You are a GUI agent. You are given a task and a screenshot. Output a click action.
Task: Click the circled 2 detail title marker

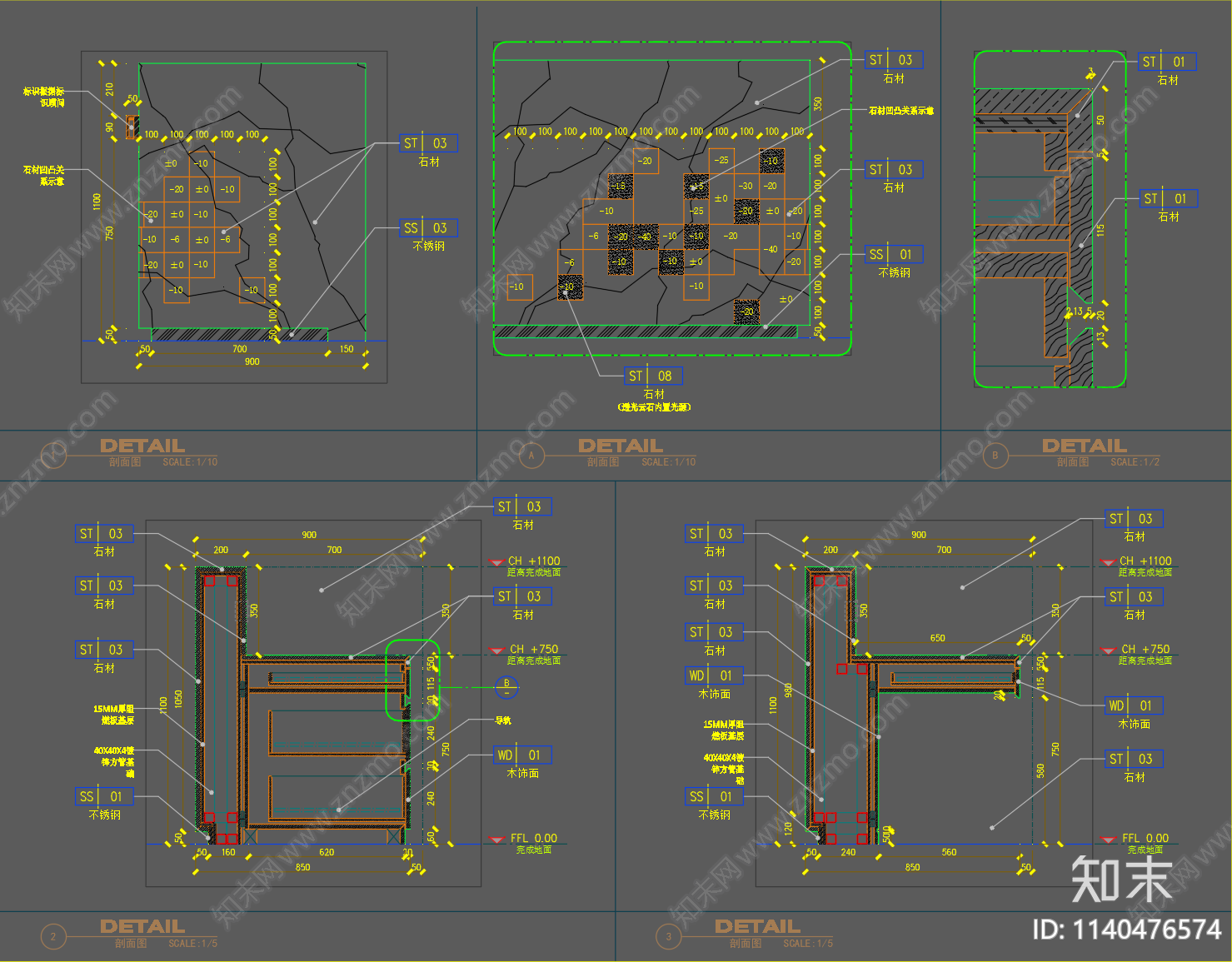click(x=53, y=936)
